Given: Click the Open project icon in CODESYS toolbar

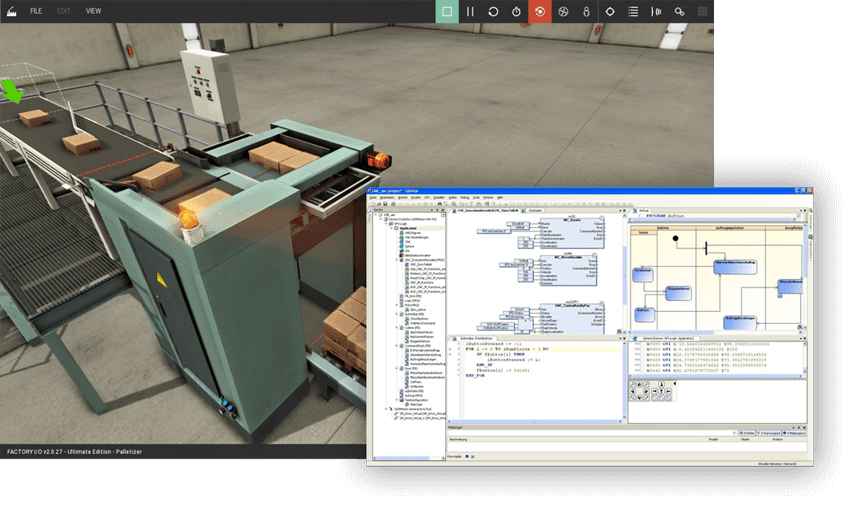Looking at the screenshot, I should 379,204.
